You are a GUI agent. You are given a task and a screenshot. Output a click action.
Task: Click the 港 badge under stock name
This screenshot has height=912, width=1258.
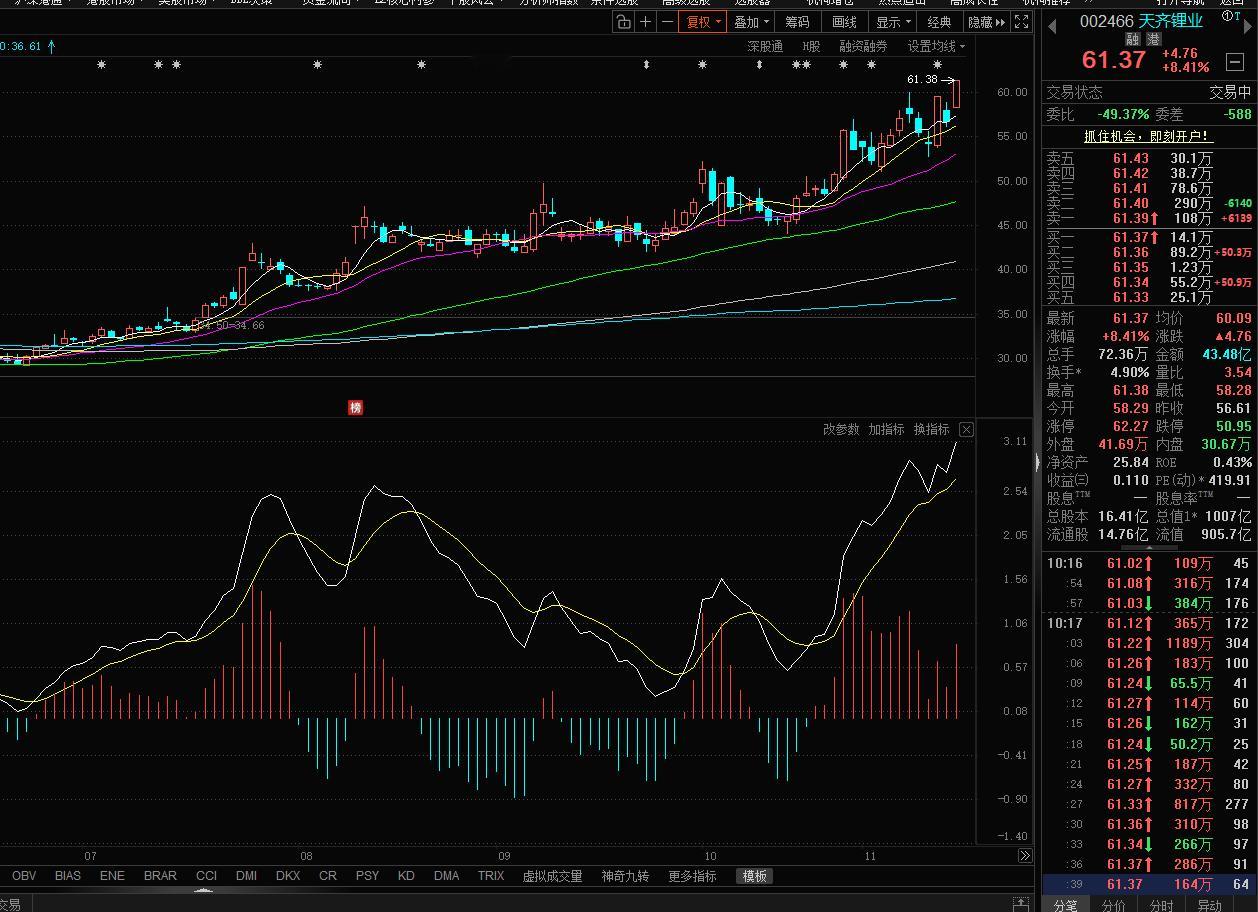click(1152, 39)
